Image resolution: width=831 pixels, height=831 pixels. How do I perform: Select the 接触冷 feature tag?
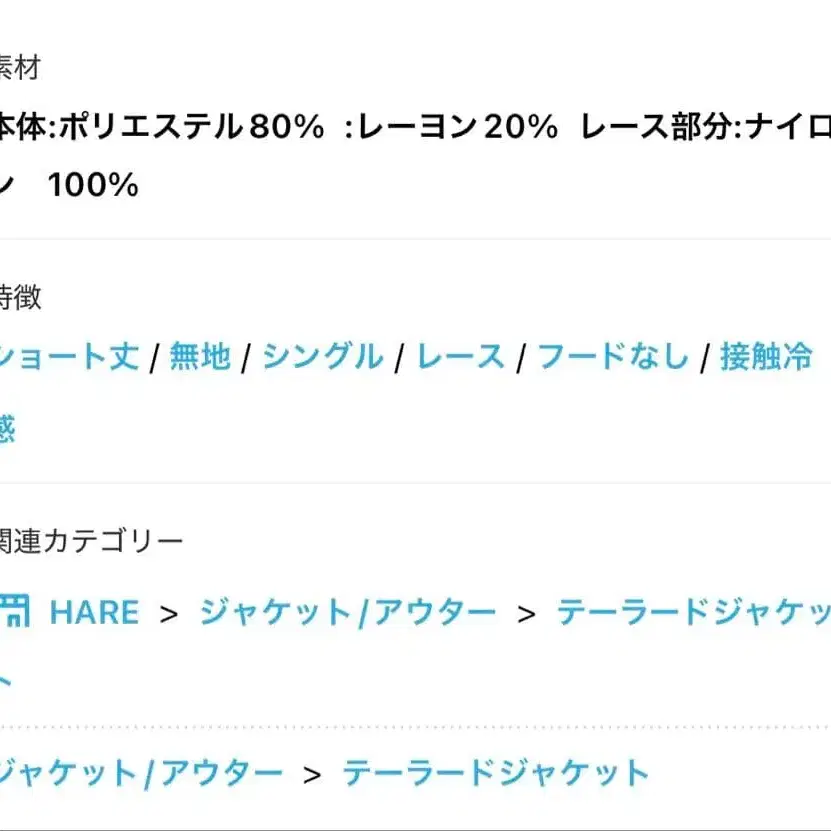(x=766, y=356)
